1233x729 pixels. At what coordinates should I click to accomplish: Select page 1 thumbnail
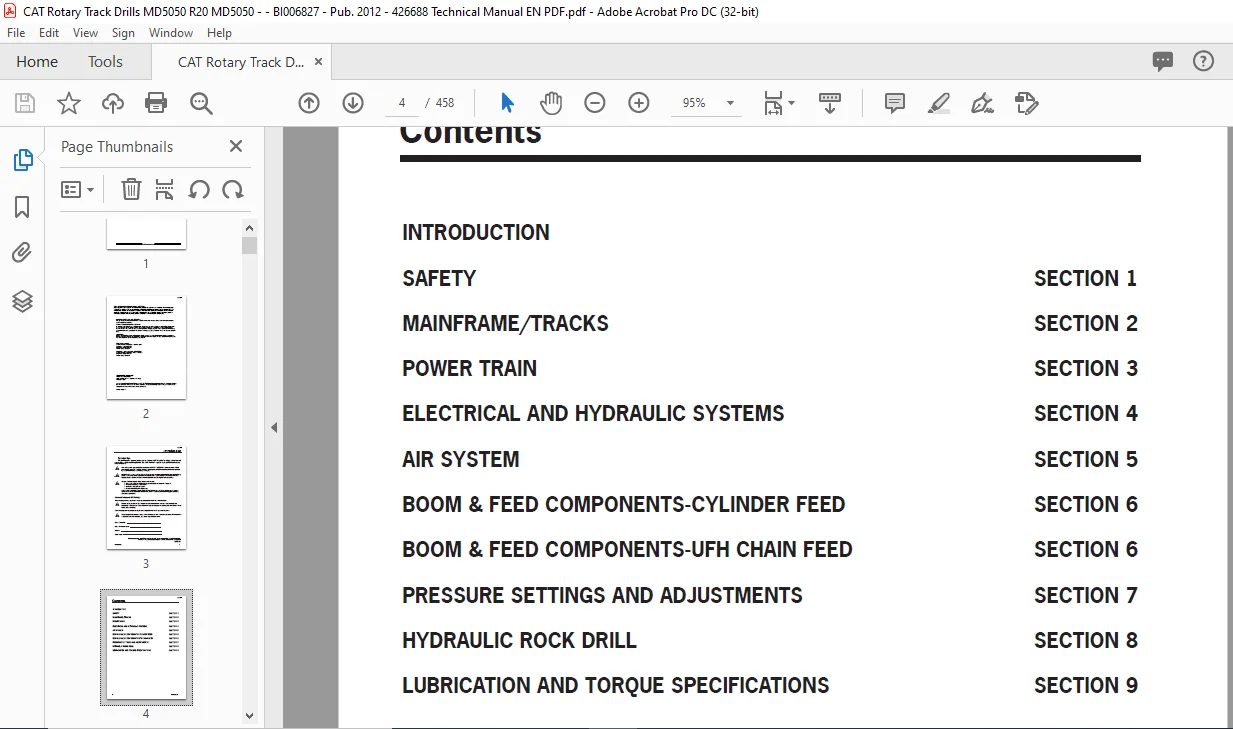click(146, 235)
